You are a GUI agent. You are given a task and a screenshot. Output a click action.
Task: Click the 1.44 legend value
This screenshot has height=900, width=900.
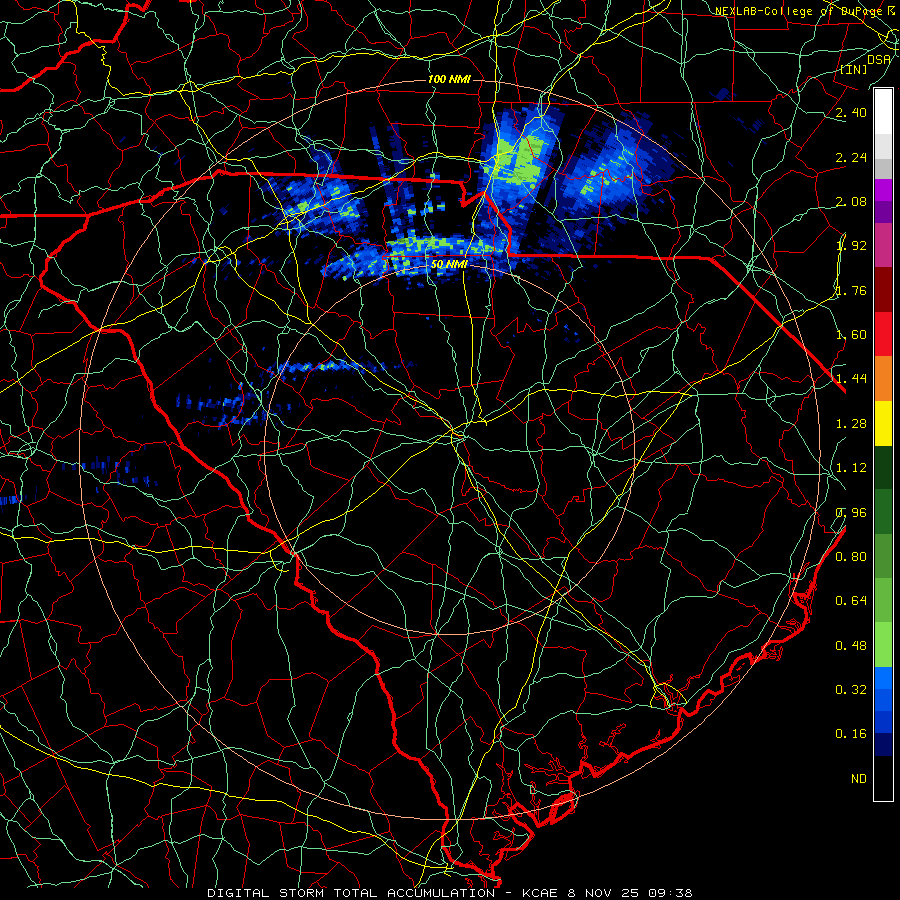(851, 379)
